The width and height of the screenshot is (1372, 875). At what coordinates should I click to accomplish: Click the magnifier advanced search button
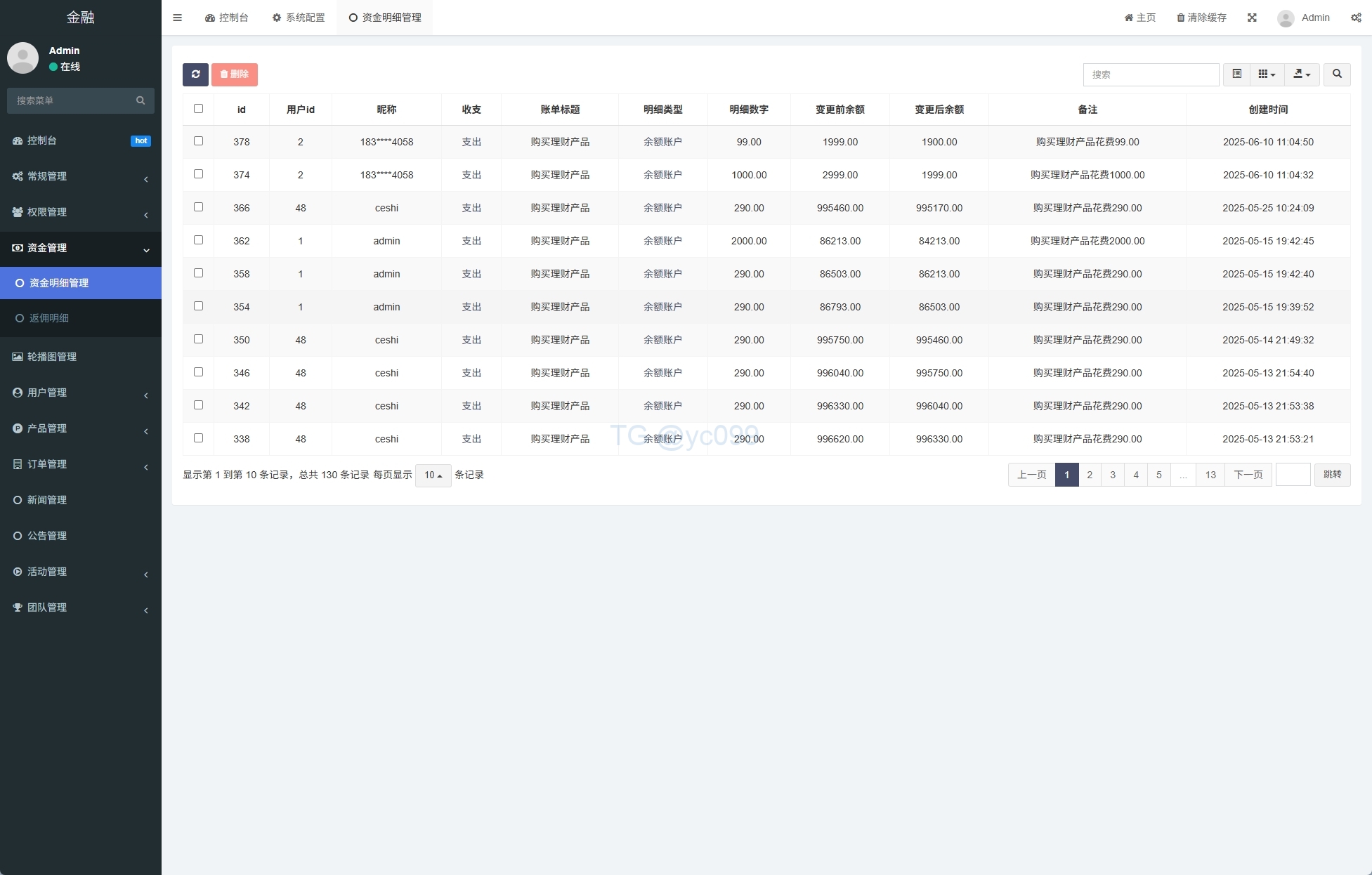coord(1337,74)
